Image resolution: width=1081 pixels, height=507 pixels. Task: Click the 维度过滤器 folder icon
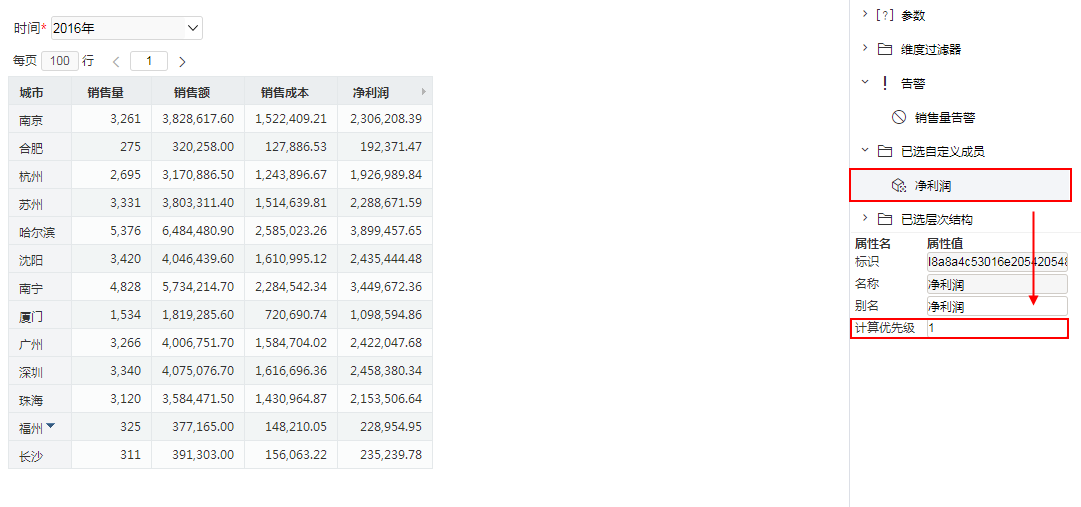pos(885,49)
